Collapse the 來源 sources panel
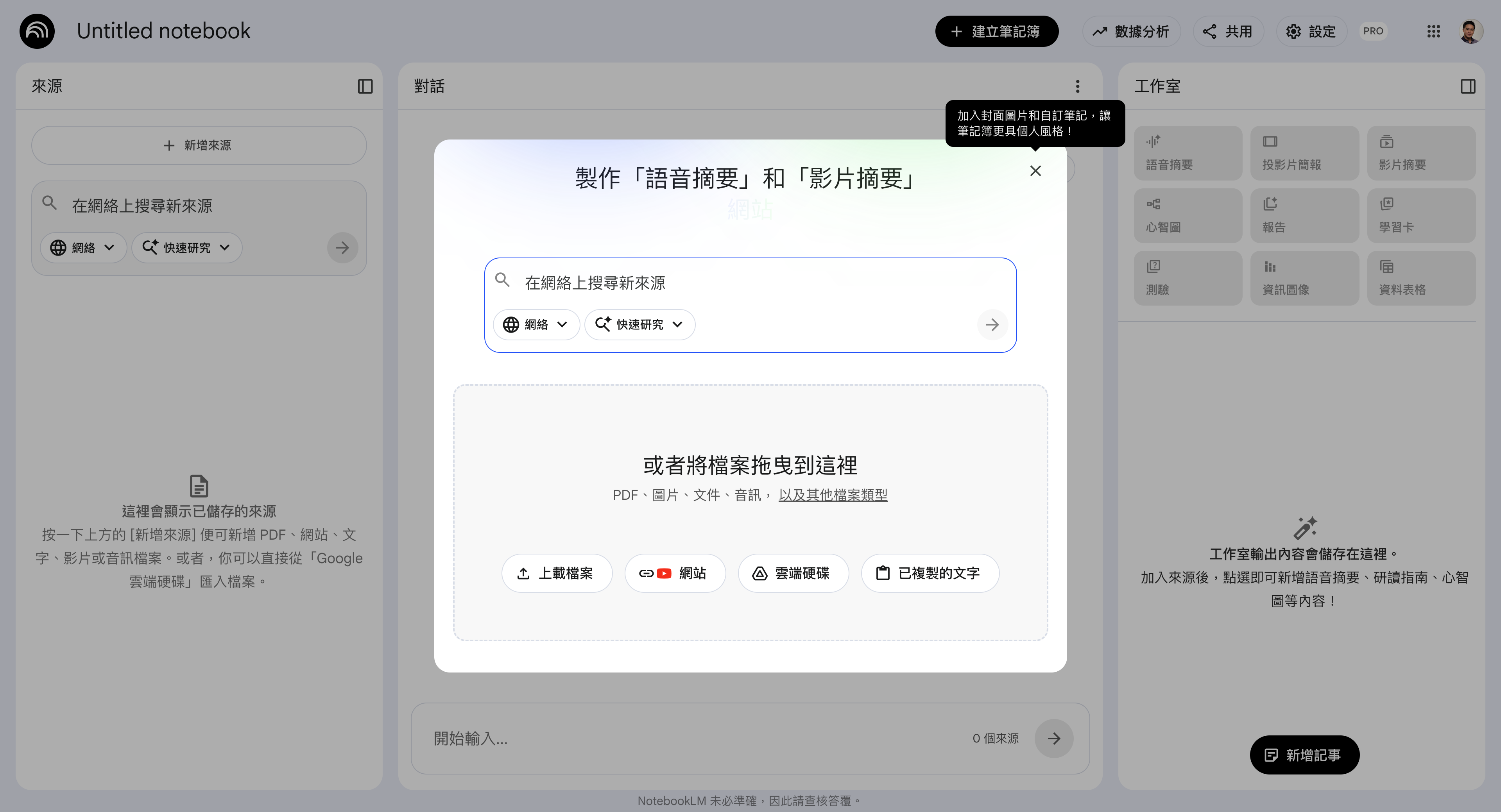 [x=365, y=86]
